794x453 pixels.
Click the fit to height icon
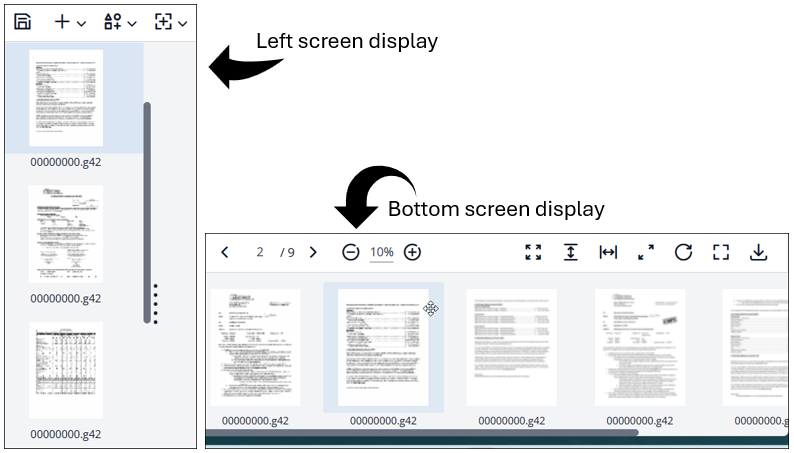[571, 252]
